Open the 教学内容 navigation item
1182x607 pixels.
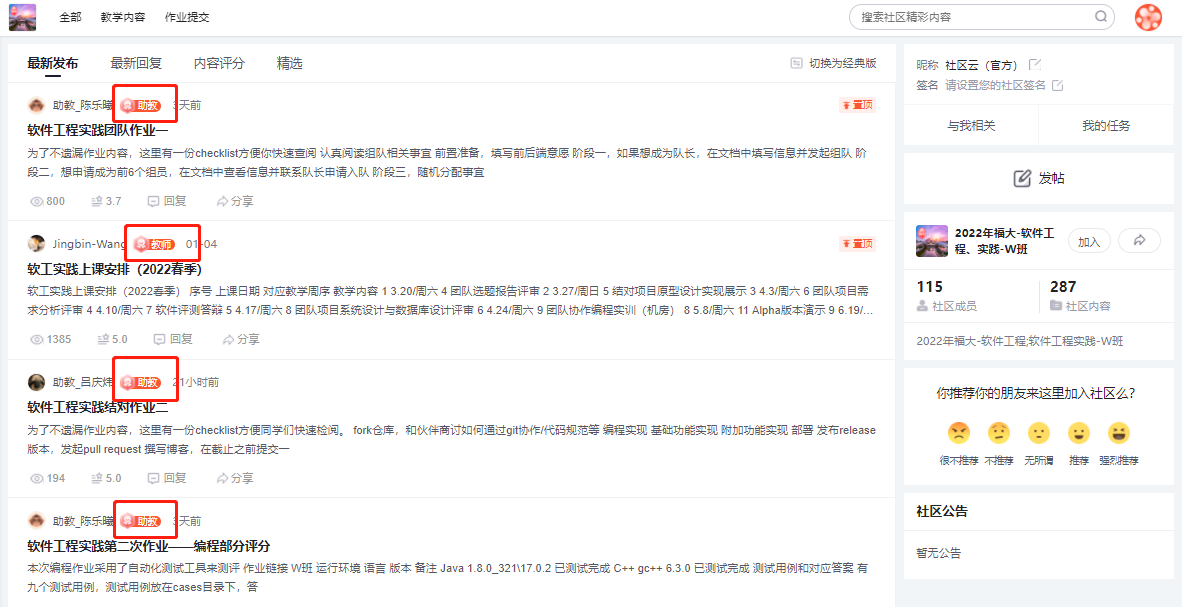coord(123,17)
